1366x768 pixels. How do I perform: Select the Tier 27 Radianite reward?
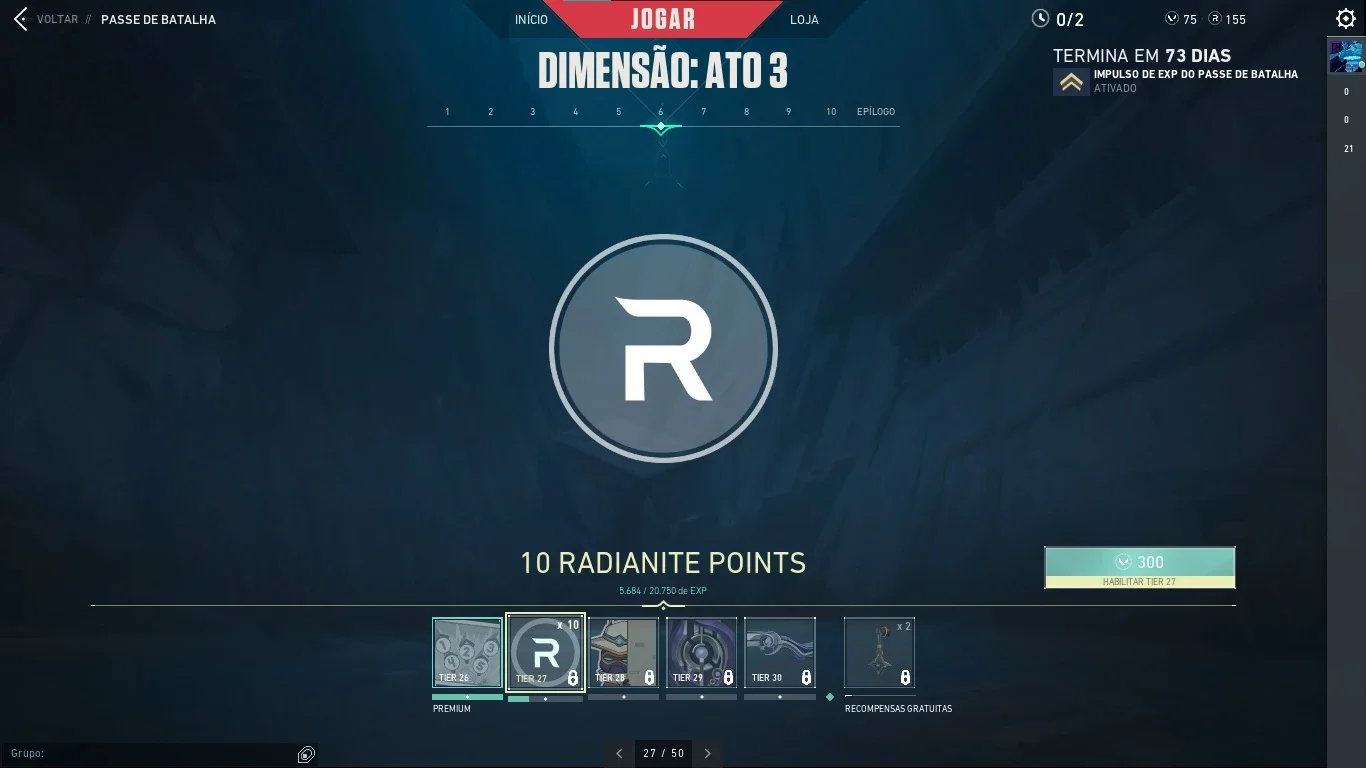pyautogui.click(x=545, y=652)
